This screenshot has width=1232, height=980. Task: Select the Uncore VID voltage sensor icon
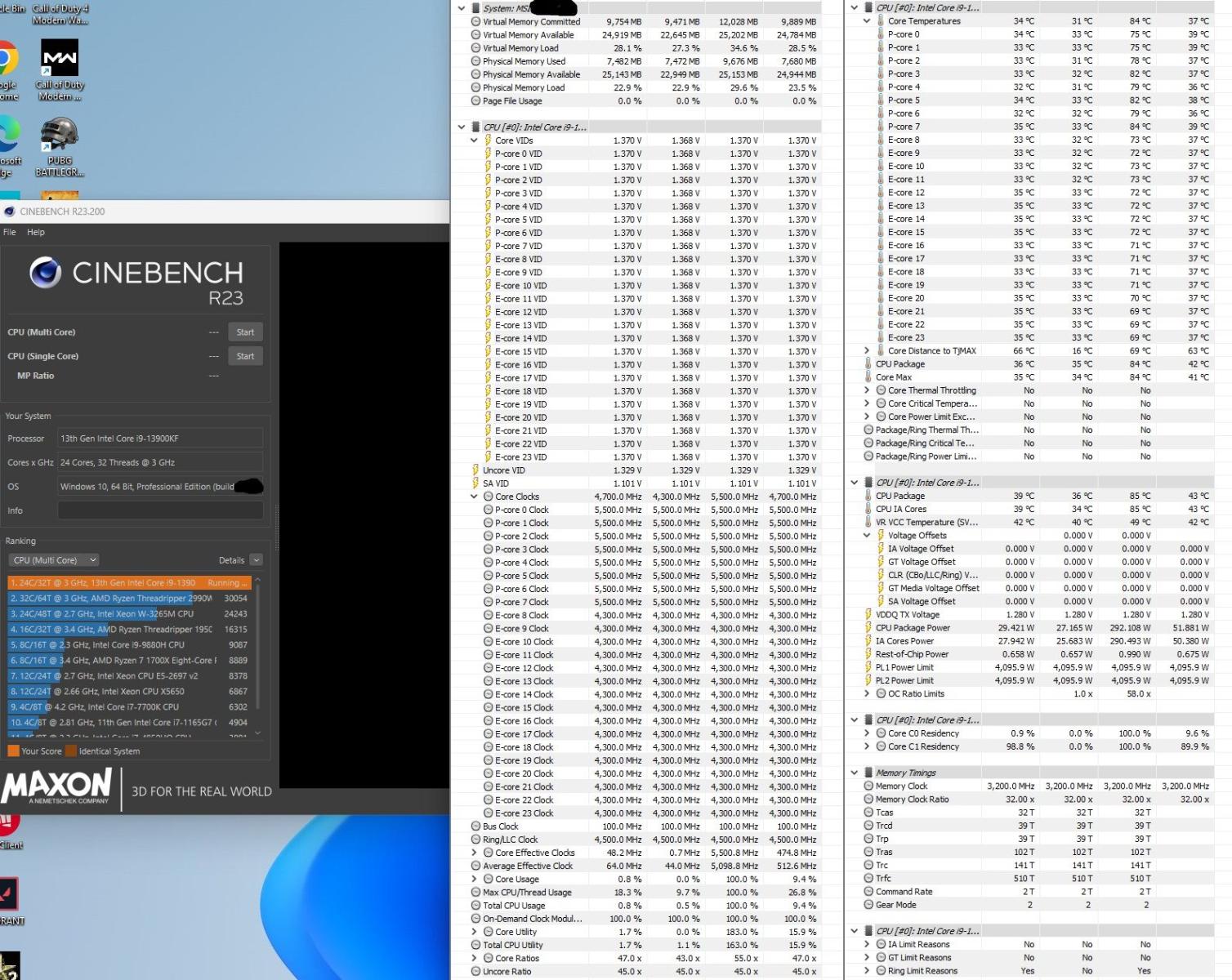475,470
